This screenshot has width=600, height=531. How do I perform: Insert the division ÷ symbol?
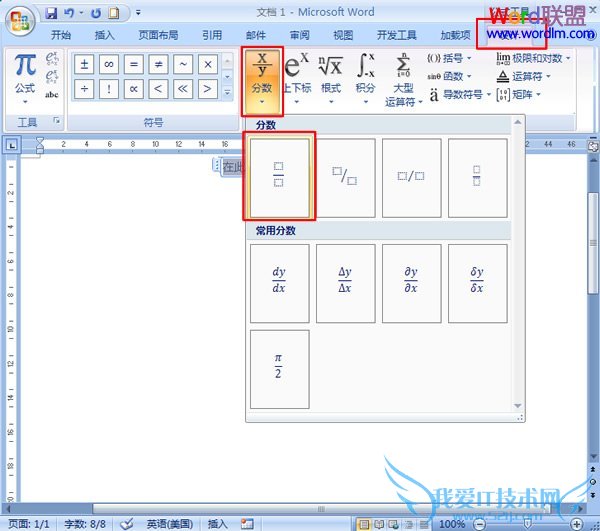click(x=84, y=89)
